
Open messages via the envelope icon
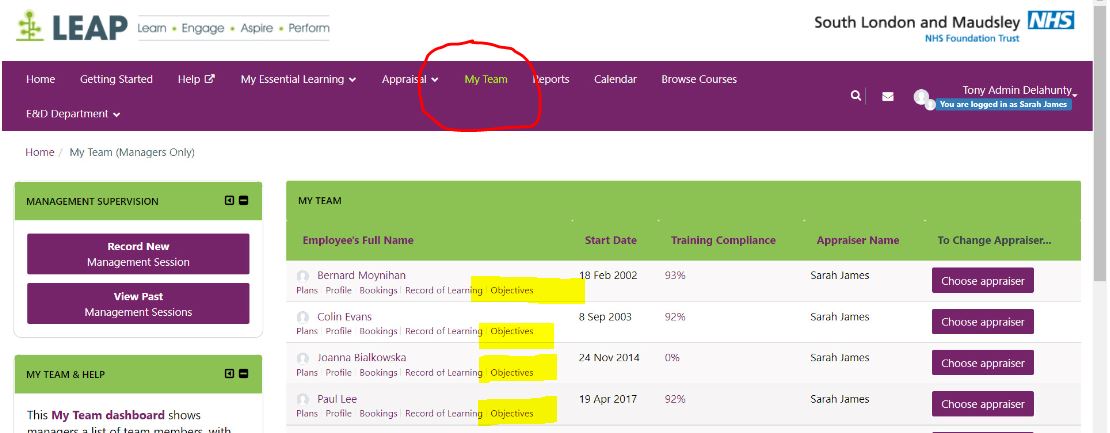click(887, 97)
